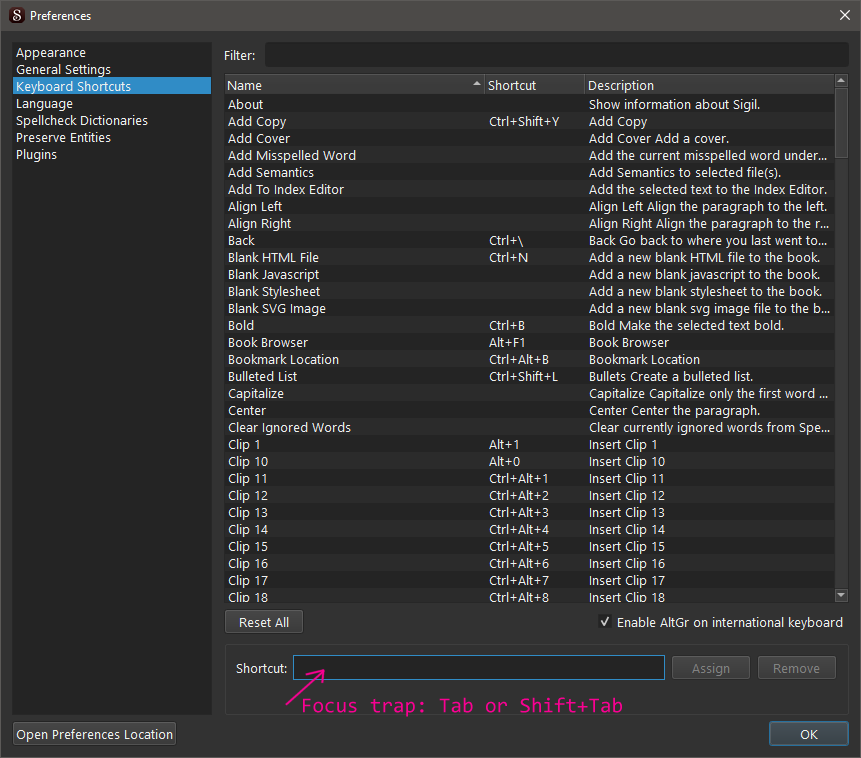Click the scrollbar up arrow
Image resolution: width=861 pixels, height=758 pixels.
841,81
